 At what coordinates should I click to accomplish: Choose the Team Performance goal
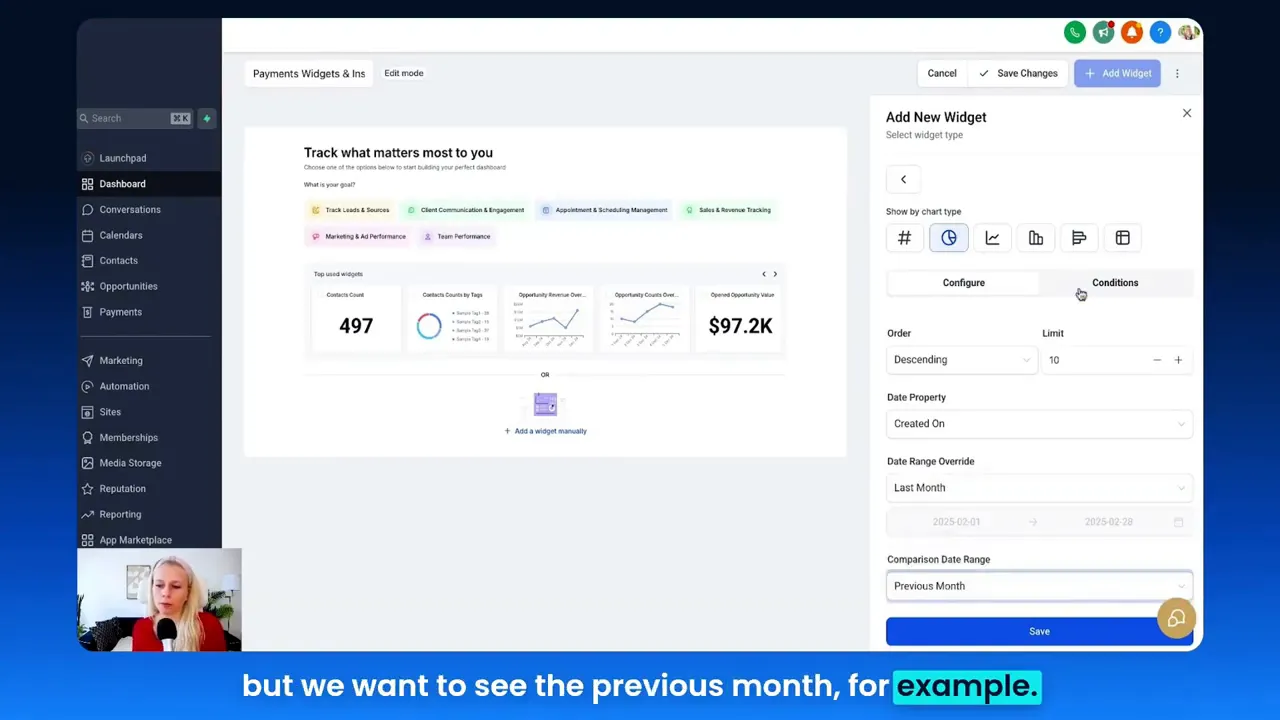(x=457, y=237)
